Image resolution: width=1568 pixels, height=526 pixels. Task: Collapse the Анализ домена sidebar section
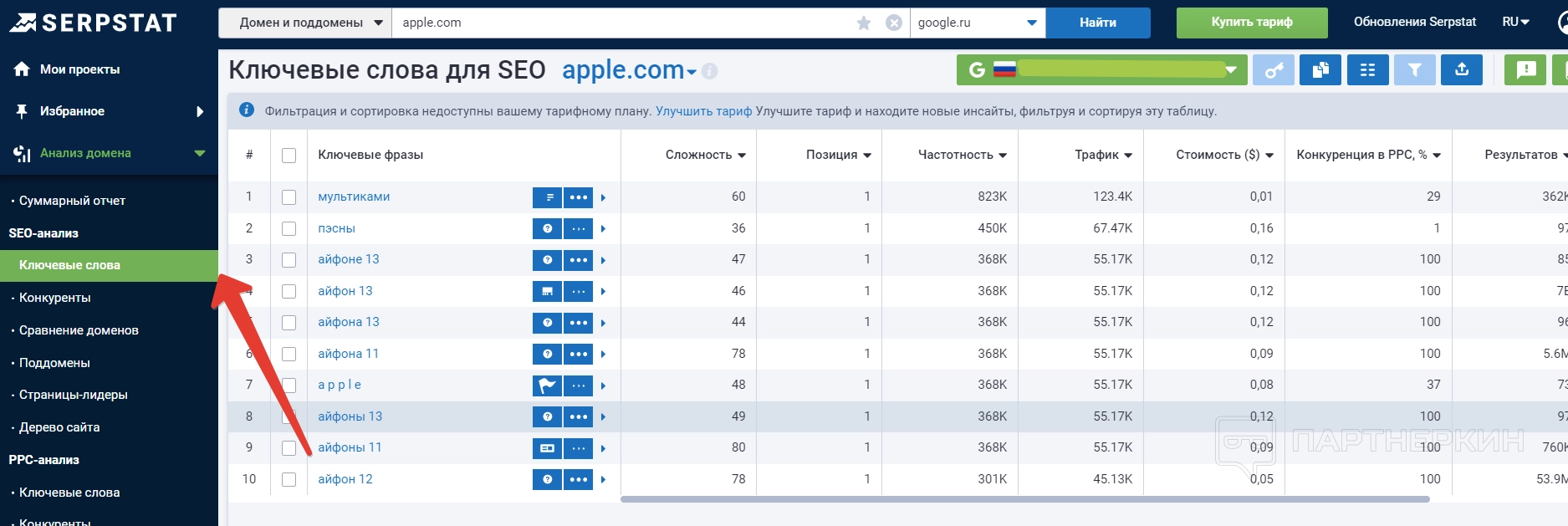tap(200, 153)
